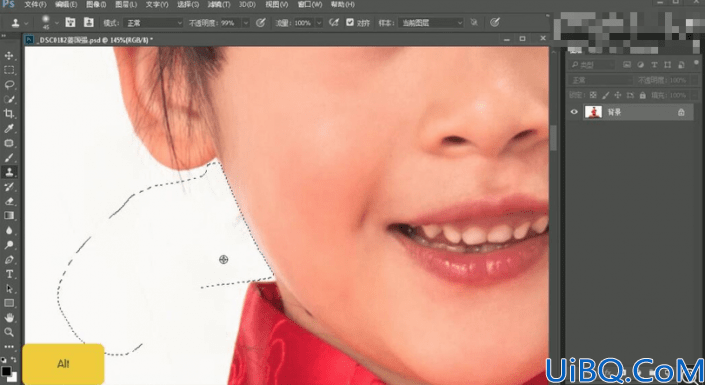Image resolution: width=705 pixels, height=385 pixels.
Task: Click the 背景 layer thumbnail
Action: [593, 112]
